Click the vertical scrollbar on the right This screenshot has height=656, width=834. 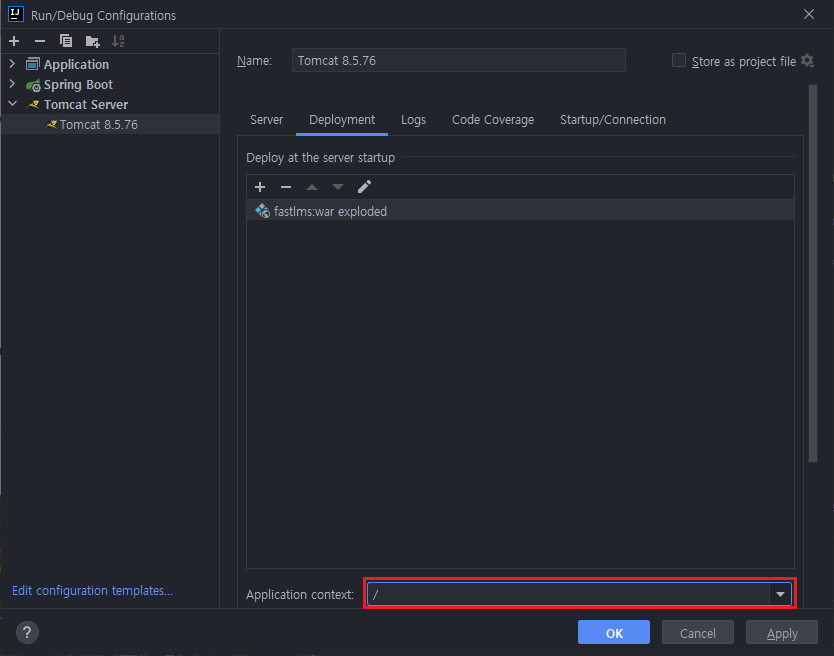coord(813,273)
